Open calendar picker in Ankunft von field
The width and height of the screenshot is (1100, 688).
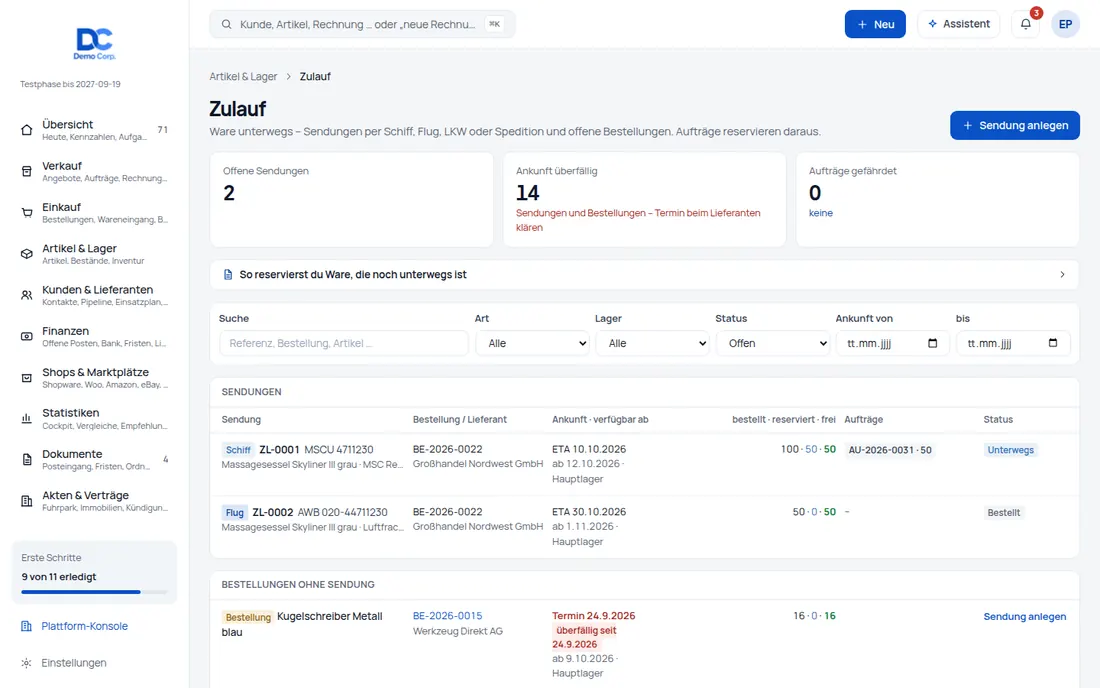(932, 343)
